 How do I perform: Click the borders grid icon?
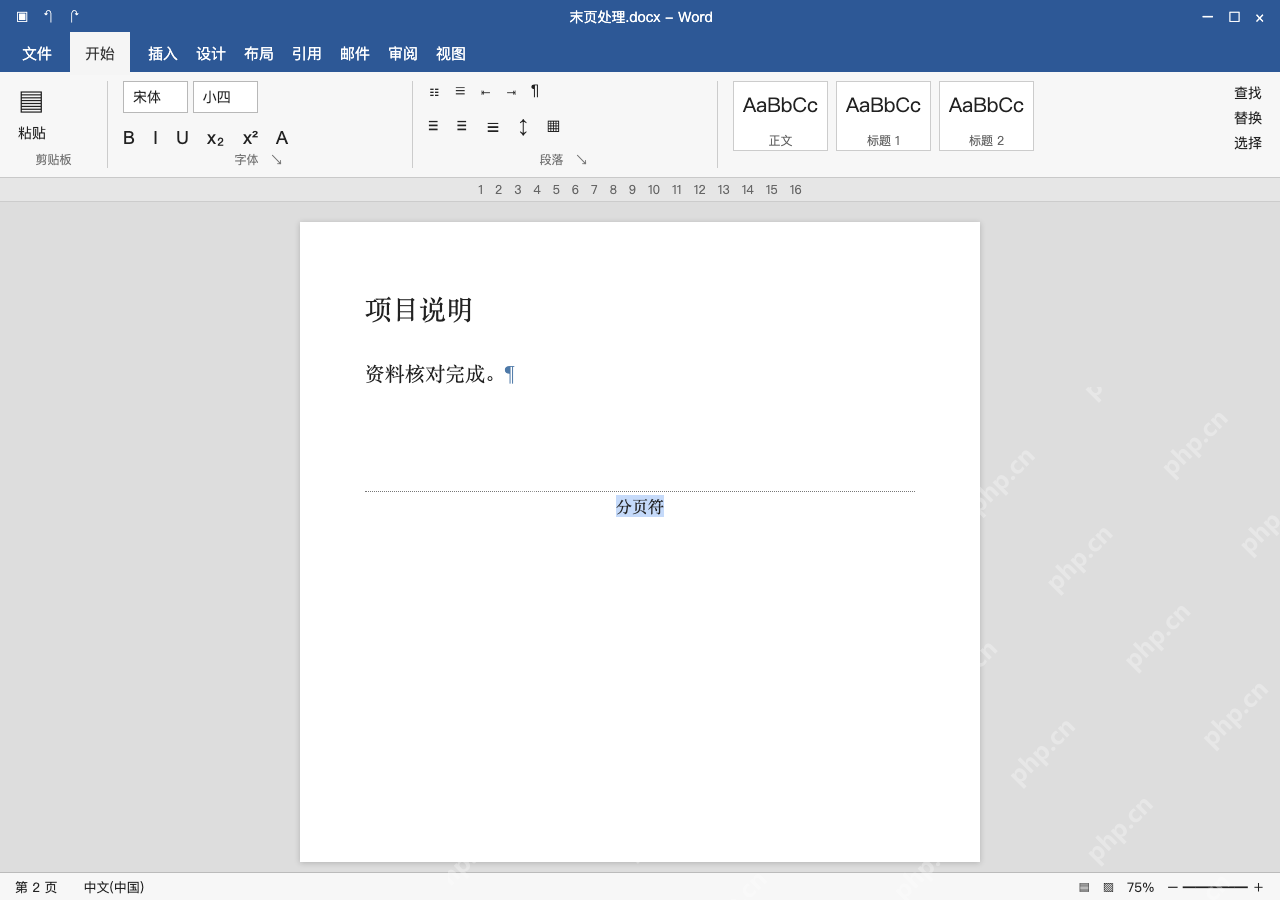(553, 126)
